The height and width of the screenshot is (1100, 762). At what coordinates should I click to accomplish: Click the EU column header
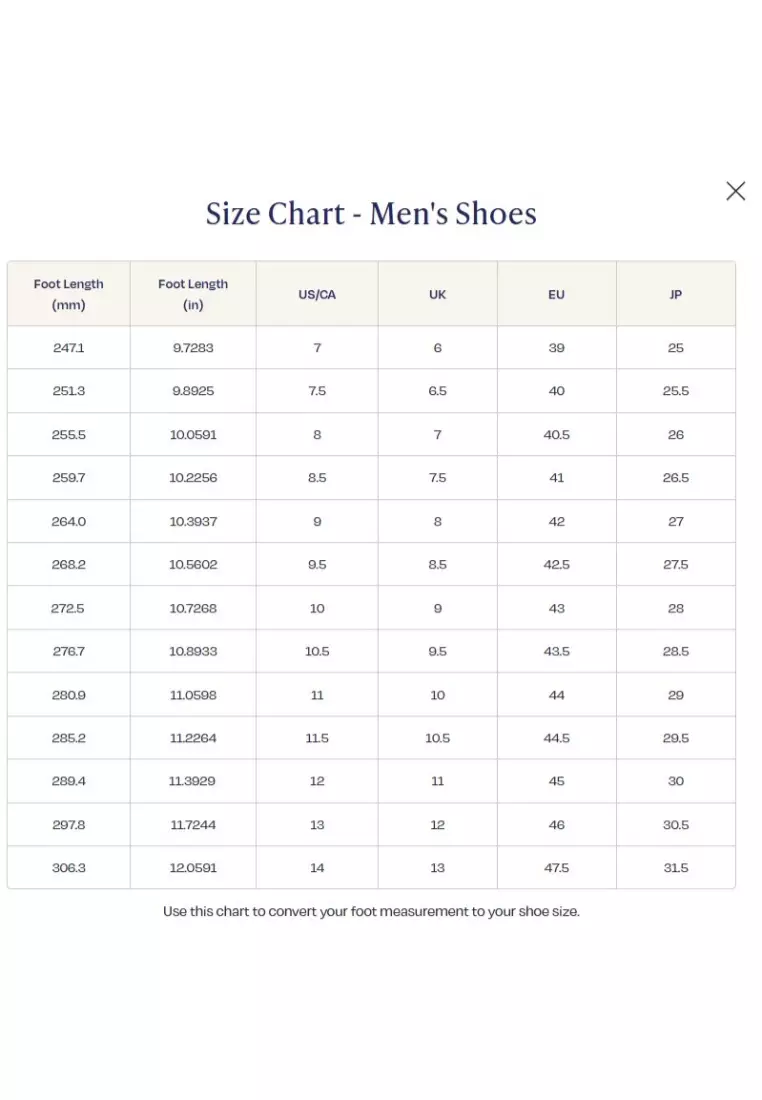pos(556,294)
